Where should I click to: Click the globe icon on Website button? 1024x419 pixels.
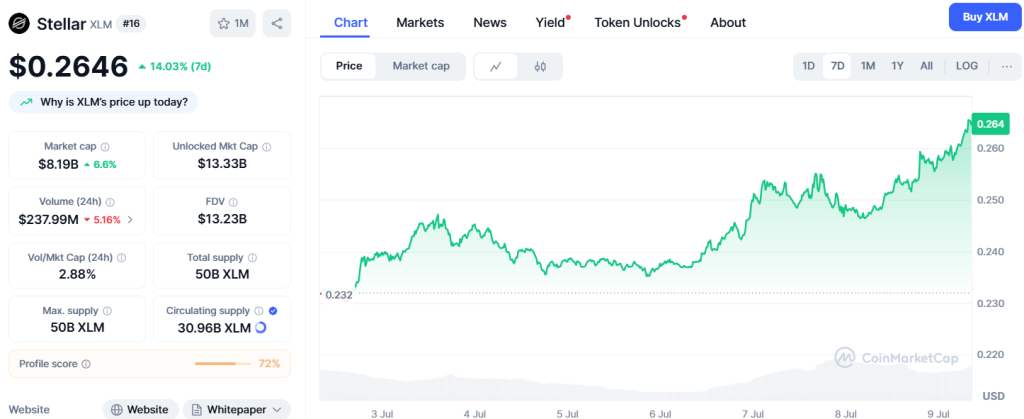click(117, 410)
